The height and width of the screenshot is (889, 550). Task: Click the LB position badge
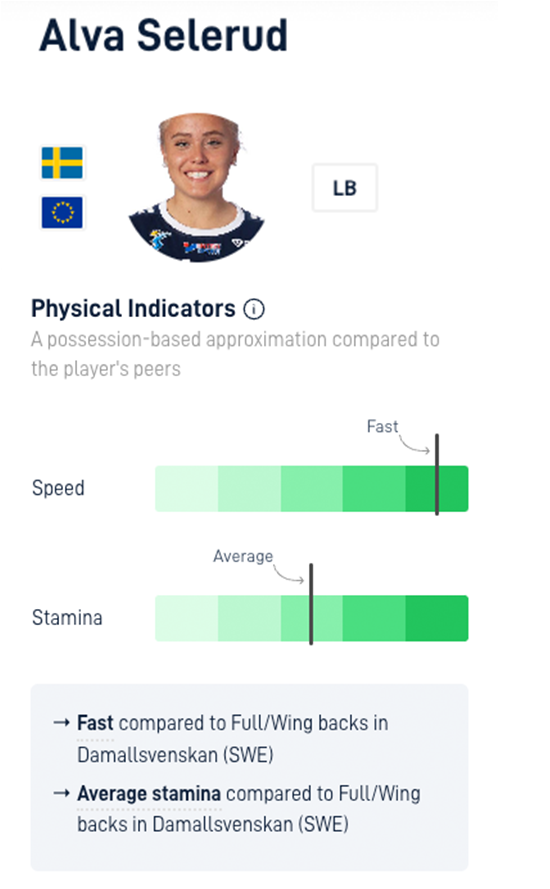pyautogui.click(x=345, y=188)
